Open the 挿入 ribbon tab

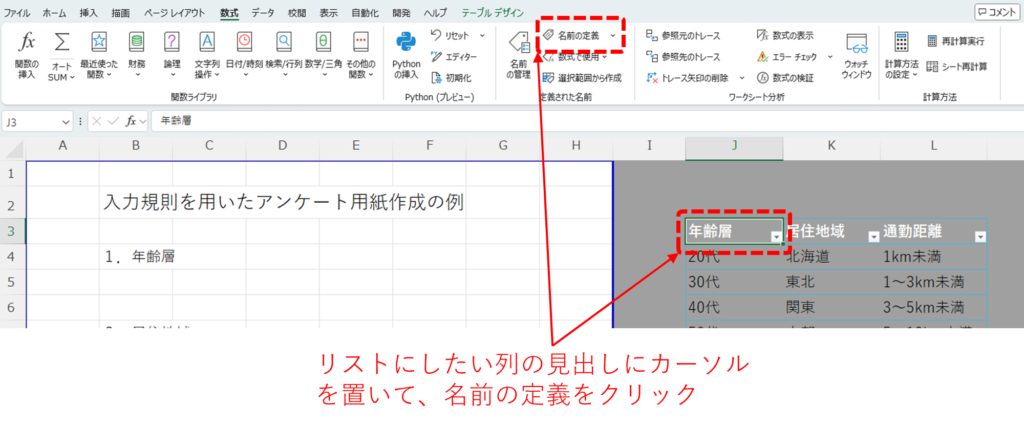[88, 13]
